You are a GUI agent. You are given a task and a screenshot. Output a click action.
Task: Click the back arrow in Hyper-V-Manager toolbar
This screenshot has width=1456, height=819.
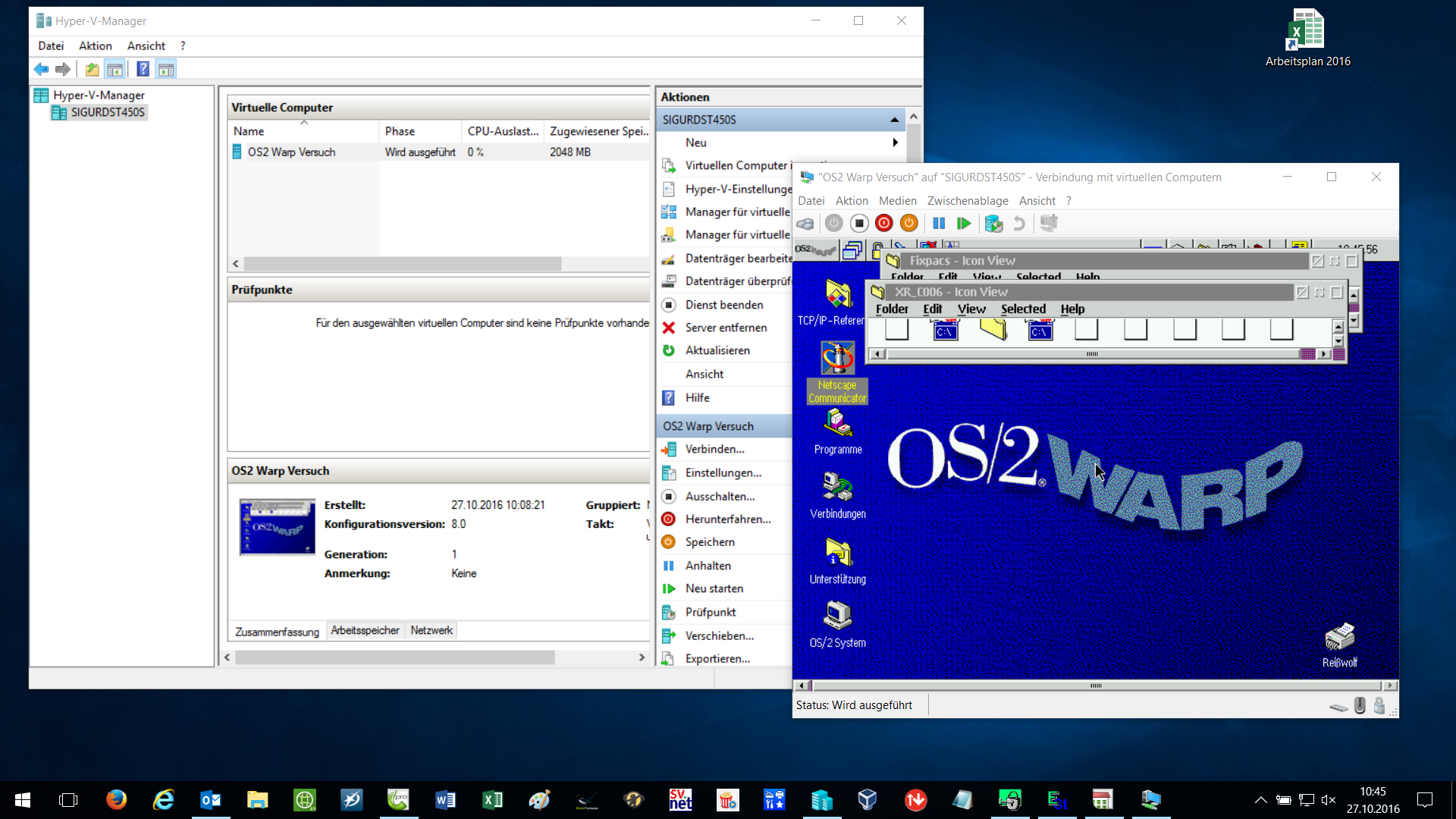pyautogui.click(x=41, y=70)
